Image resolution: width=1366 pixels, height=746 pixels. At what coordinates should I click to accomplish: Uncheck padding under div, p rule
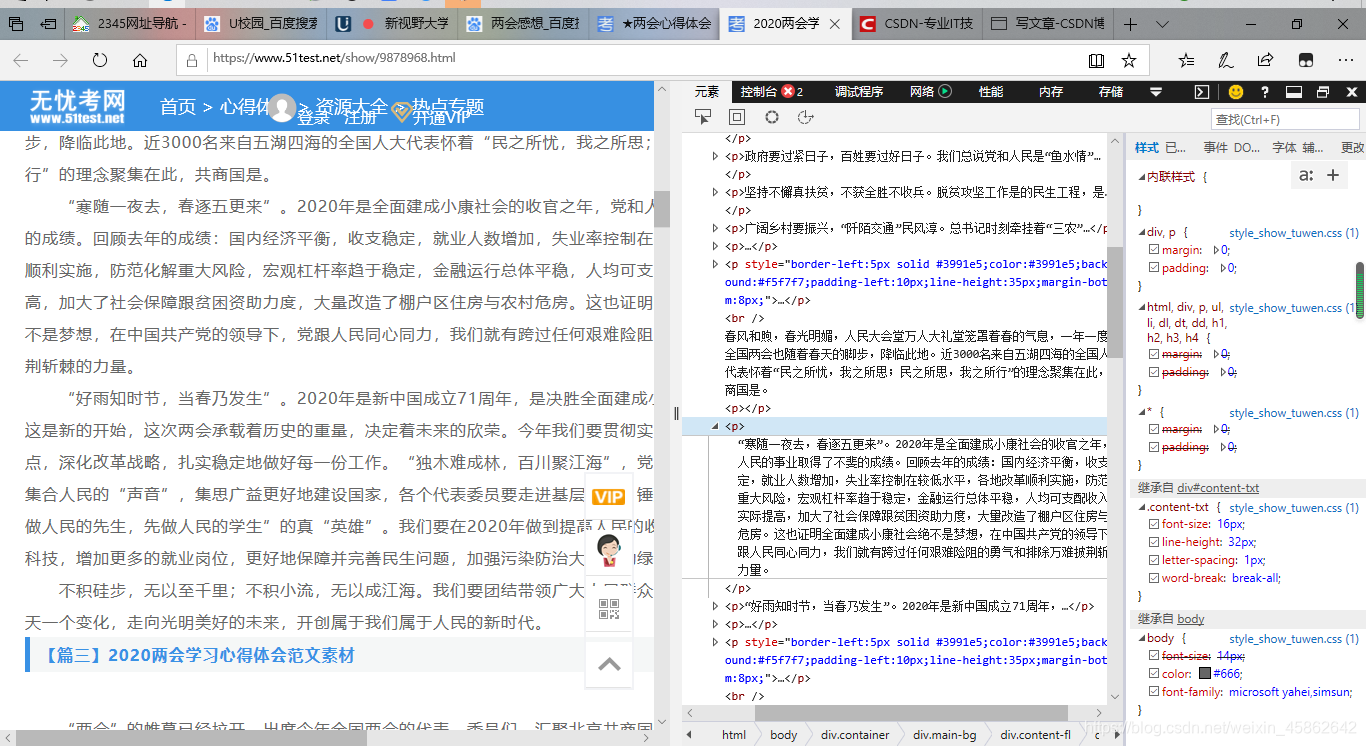click(x=1154, y=268)
